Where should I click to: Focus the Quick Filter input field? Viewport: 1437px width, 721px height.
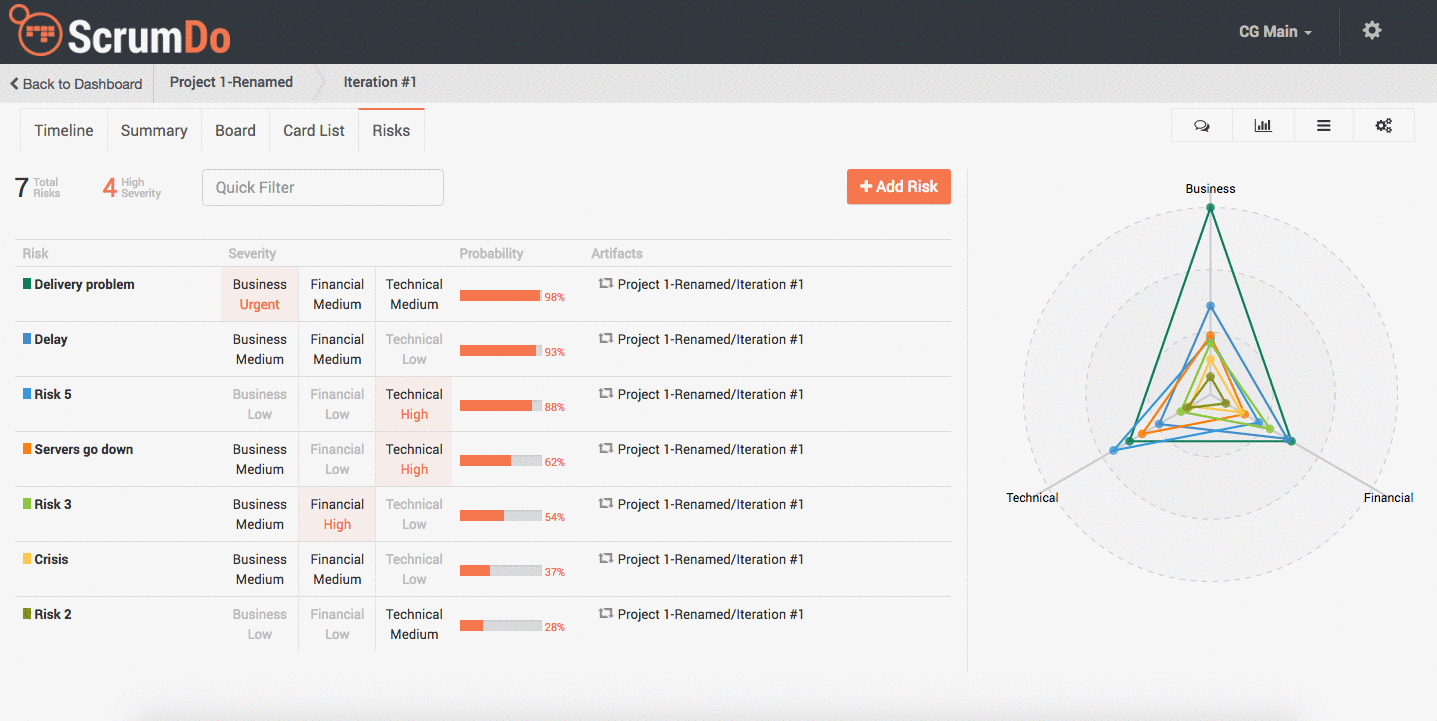(x=322, y=187)
